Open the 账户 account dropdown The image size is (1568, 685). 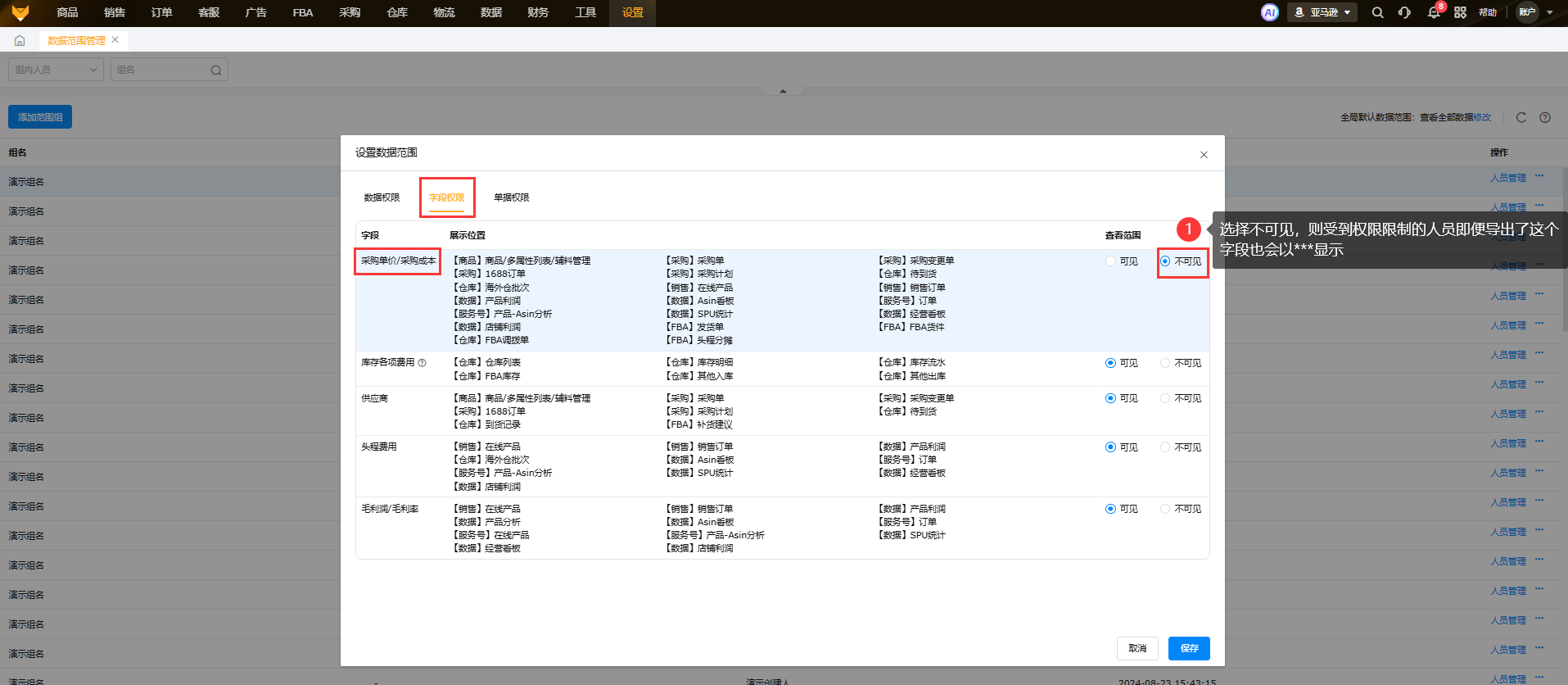(x=1534, y=12)
